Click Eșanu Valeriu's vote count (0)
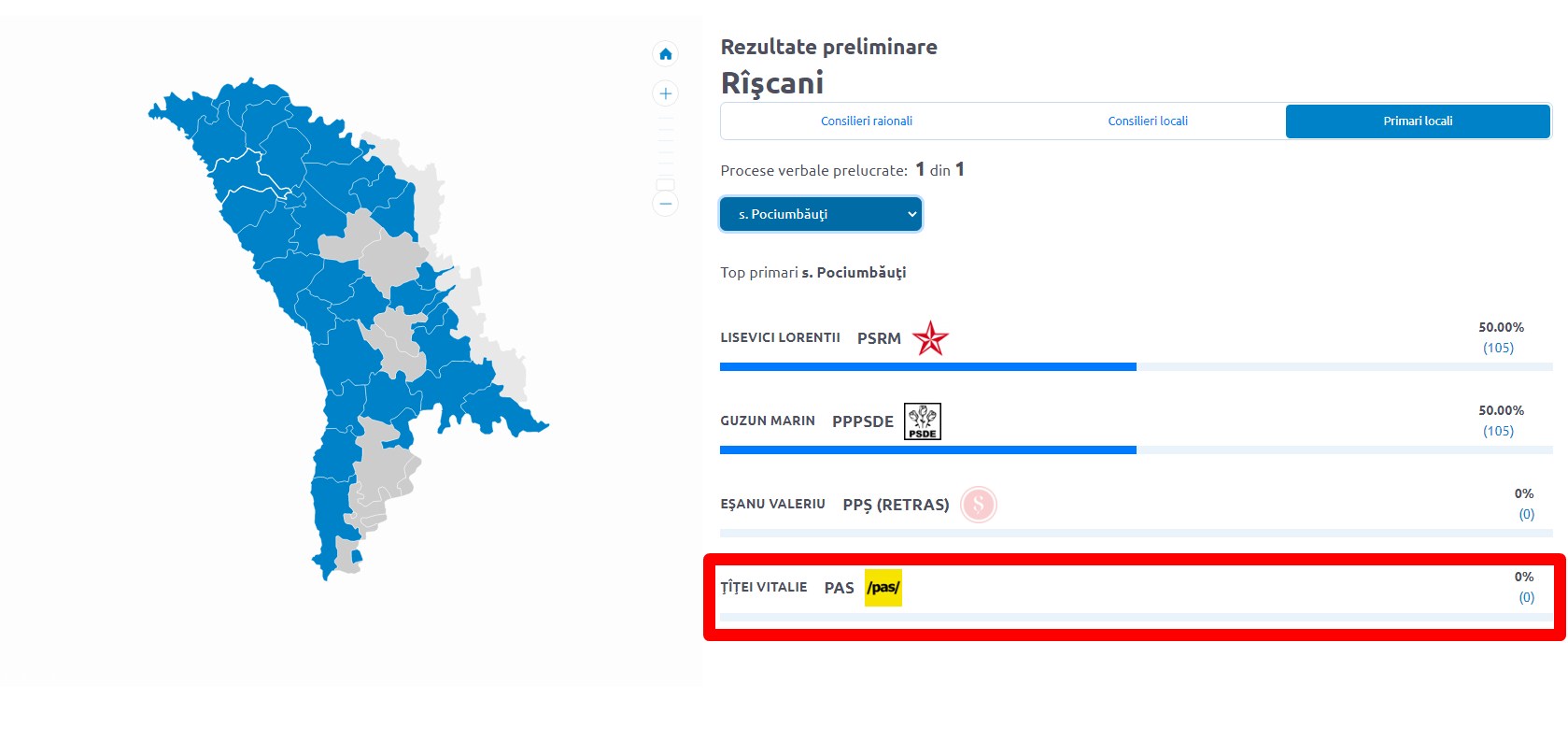The width and height of the screenshot is (1568, 742). 1526,514
